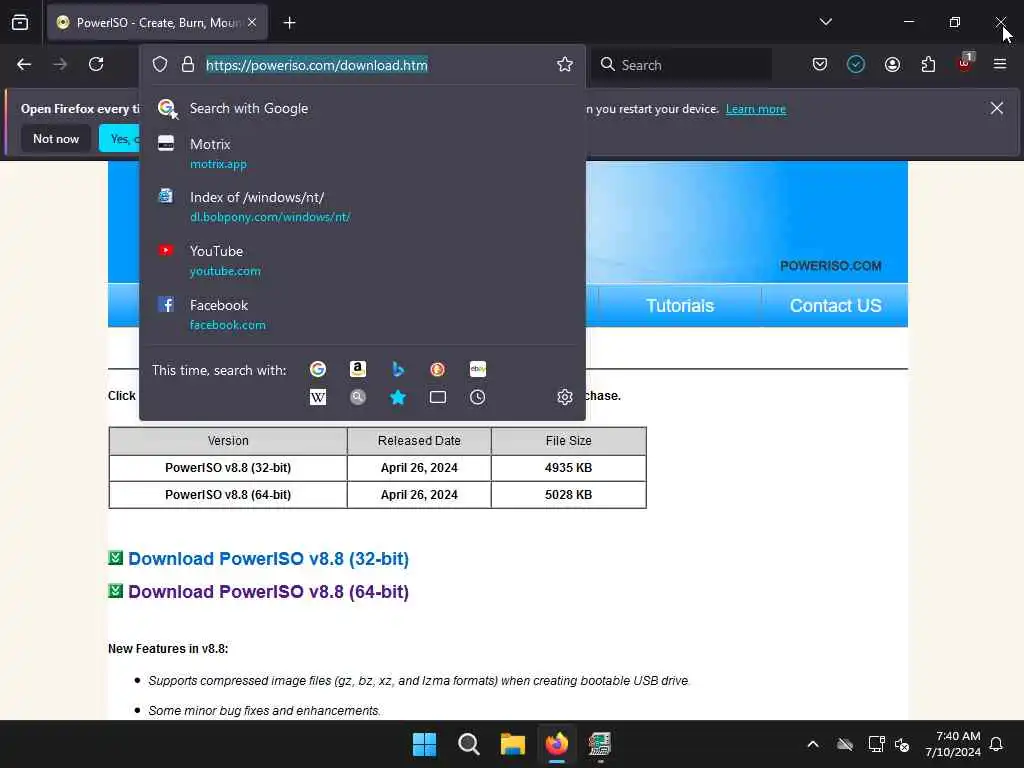Click Not now in notification bar

click(x=56, y=138)
